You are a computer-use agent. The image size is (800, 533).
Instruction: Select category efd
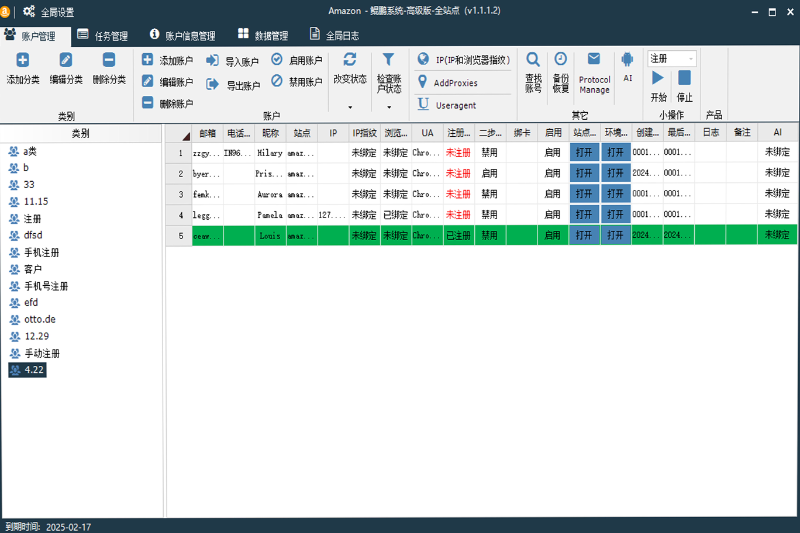coord(31,302)
